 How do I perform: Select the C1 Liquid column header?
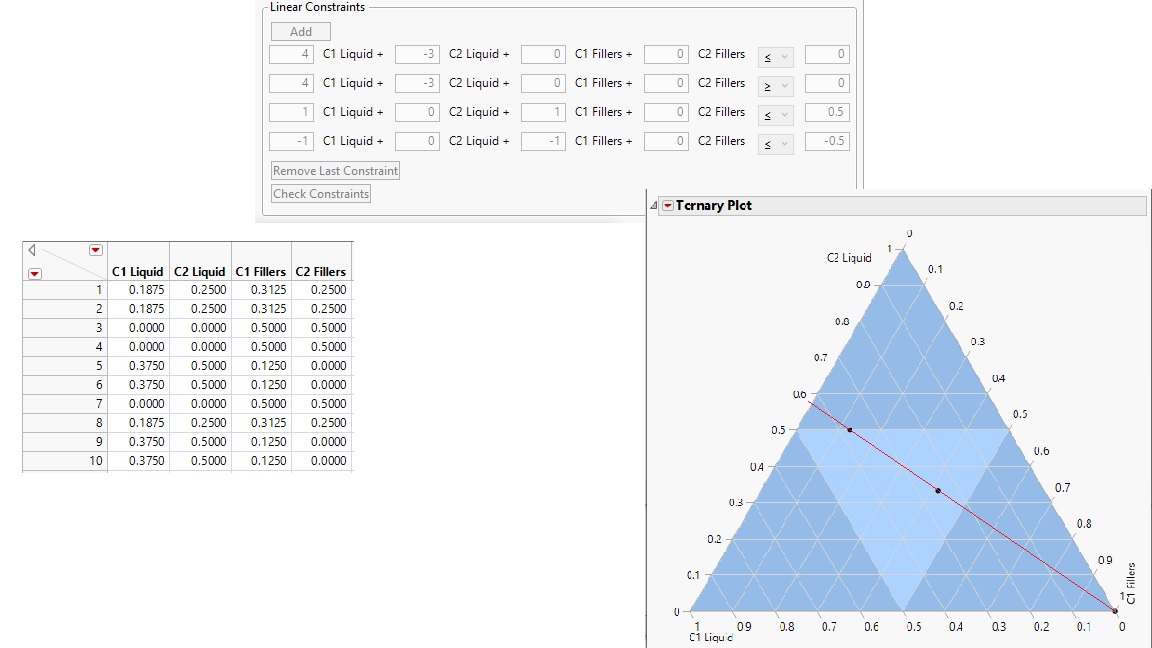[137, 271]
